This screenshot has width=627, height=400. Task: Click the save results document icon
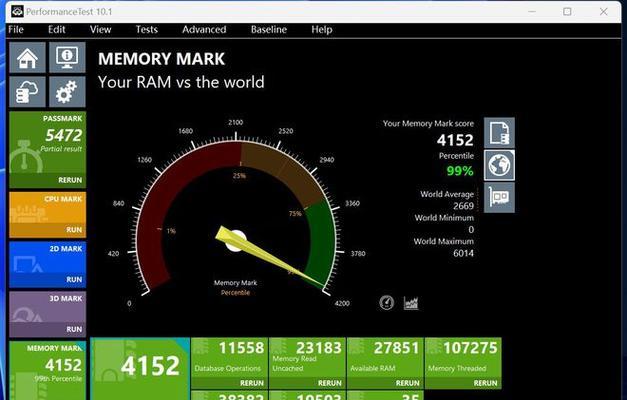(499, 133)
